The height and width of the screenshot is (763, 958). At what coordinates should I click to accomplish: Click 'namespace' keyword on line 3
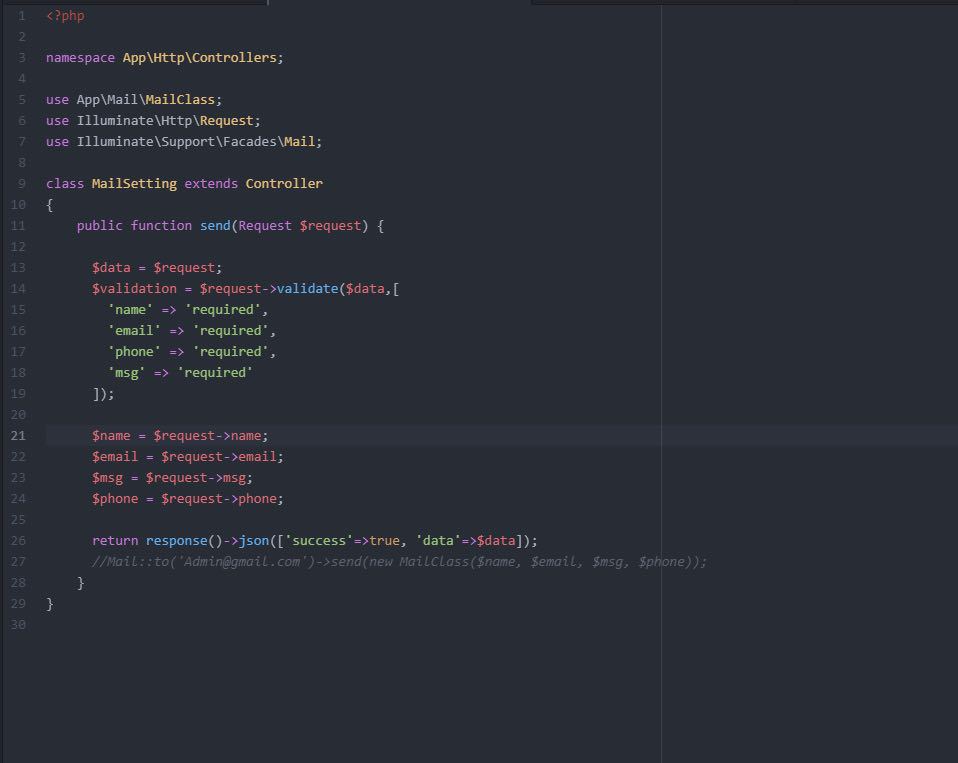80,58
